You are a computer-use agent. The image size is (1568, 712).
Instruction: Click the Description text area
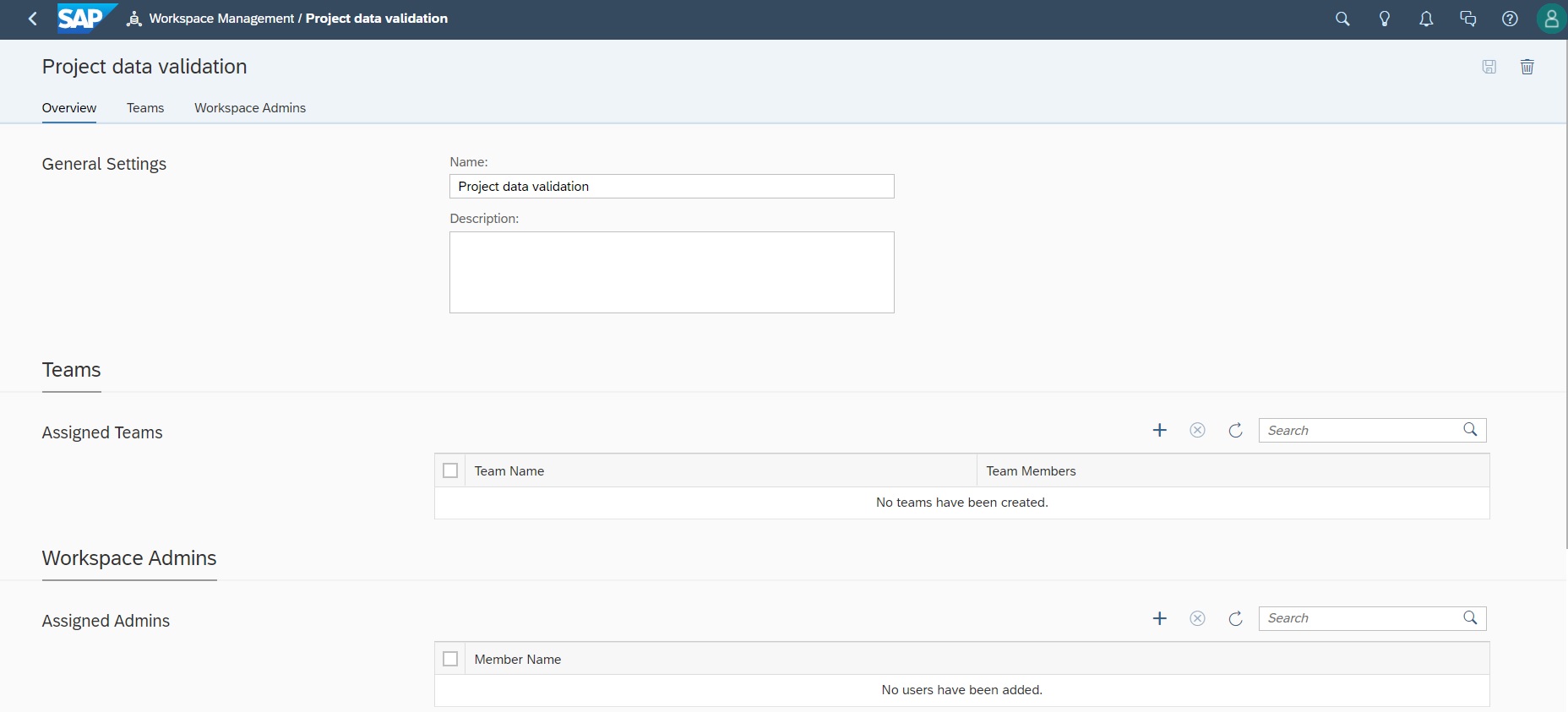point(672,272)
